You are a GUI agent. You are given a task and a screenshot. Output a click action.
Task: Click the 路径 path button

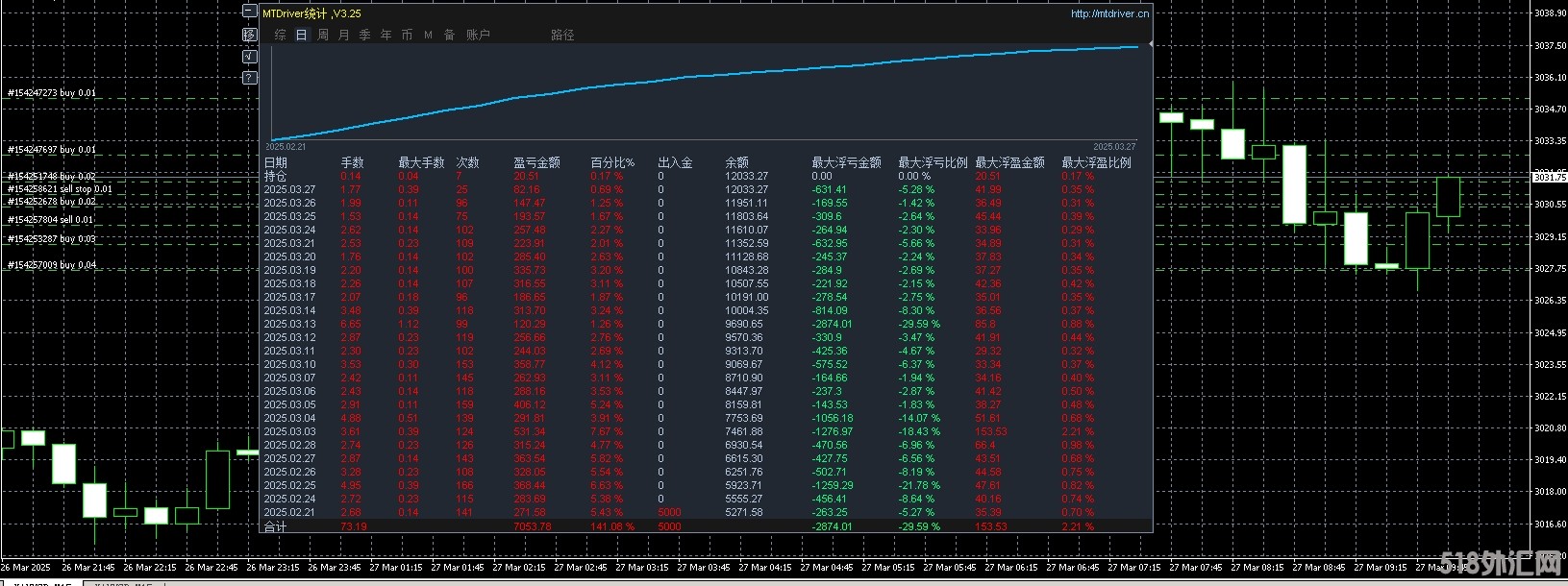pos(562,35)
